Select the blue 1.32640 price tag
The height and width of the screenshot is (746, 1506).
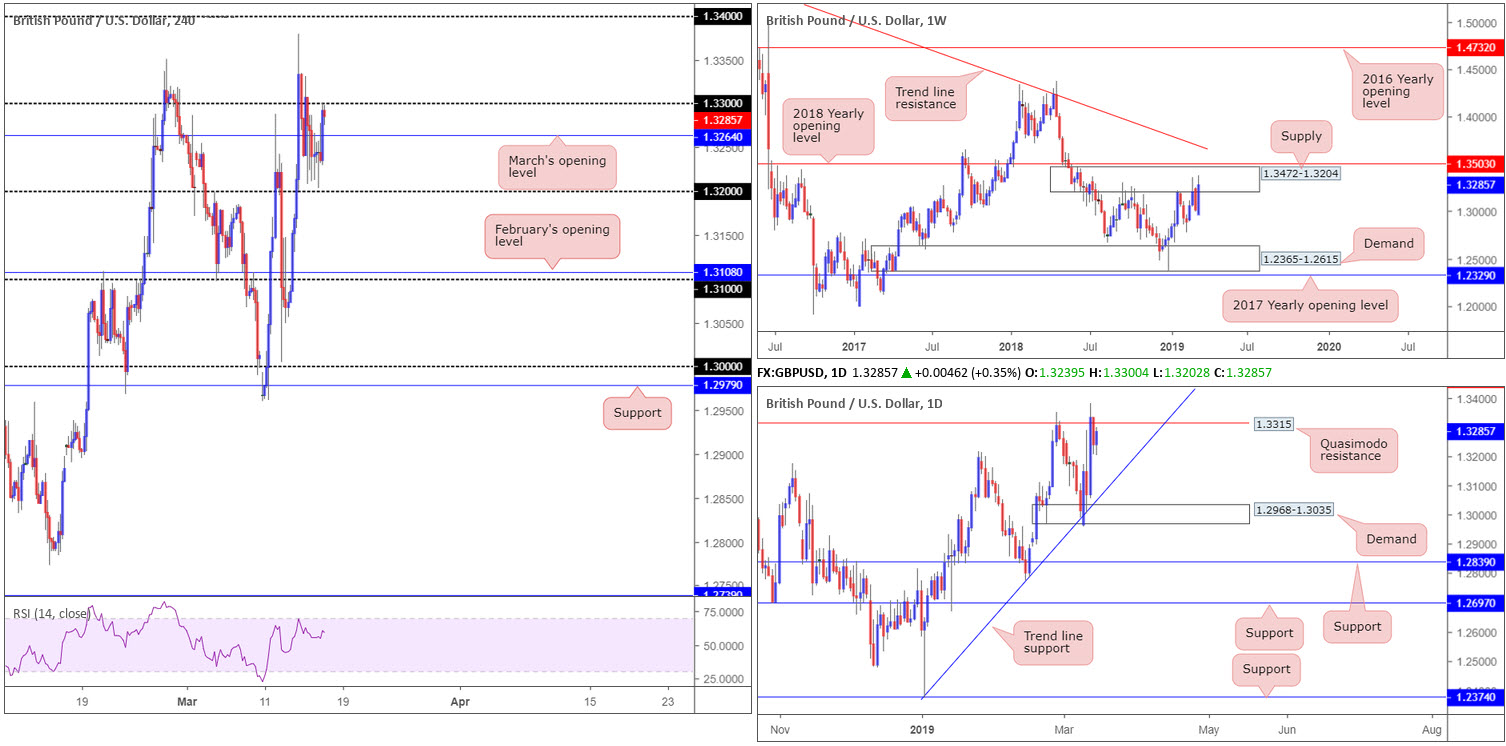pos(721,136)
